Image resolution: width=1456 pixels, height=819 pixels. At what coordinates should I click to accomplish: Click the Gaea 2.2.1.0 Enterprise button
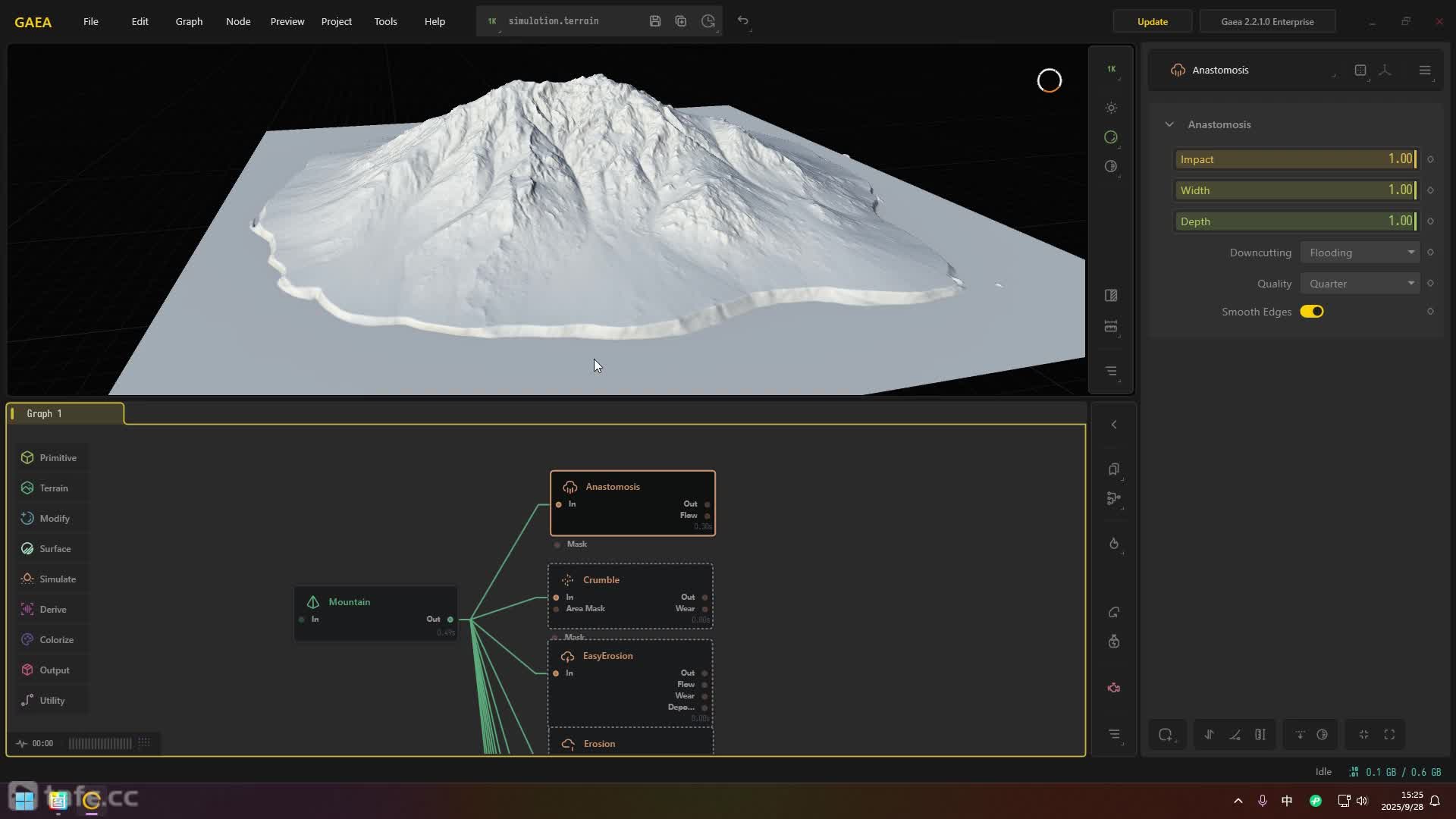click(1266, 21)
